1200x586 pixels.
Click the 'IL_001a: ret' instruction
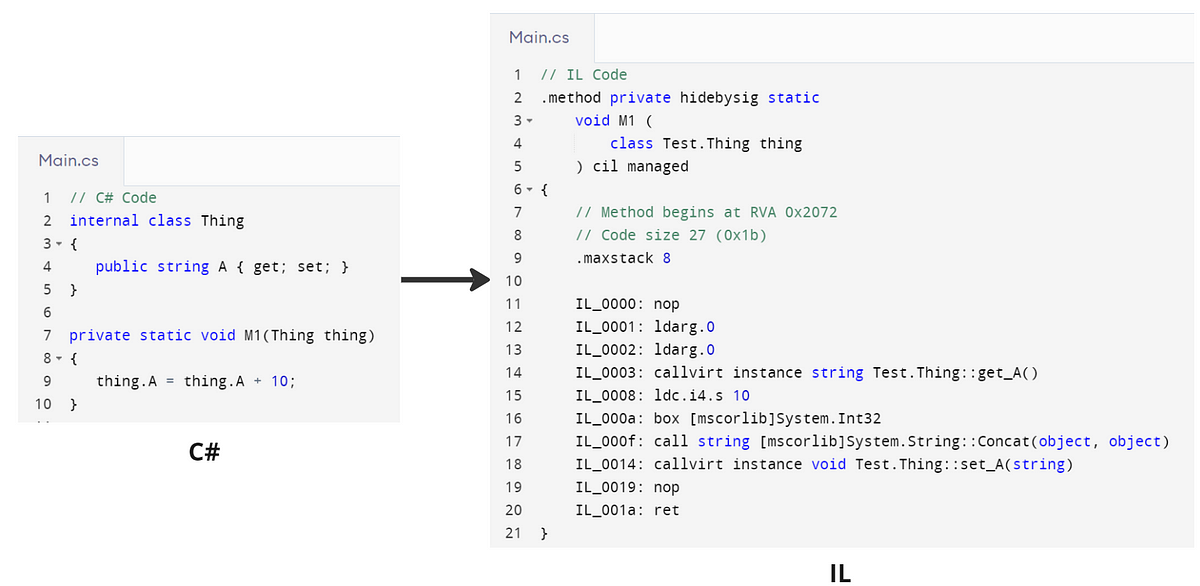[627, 511]
